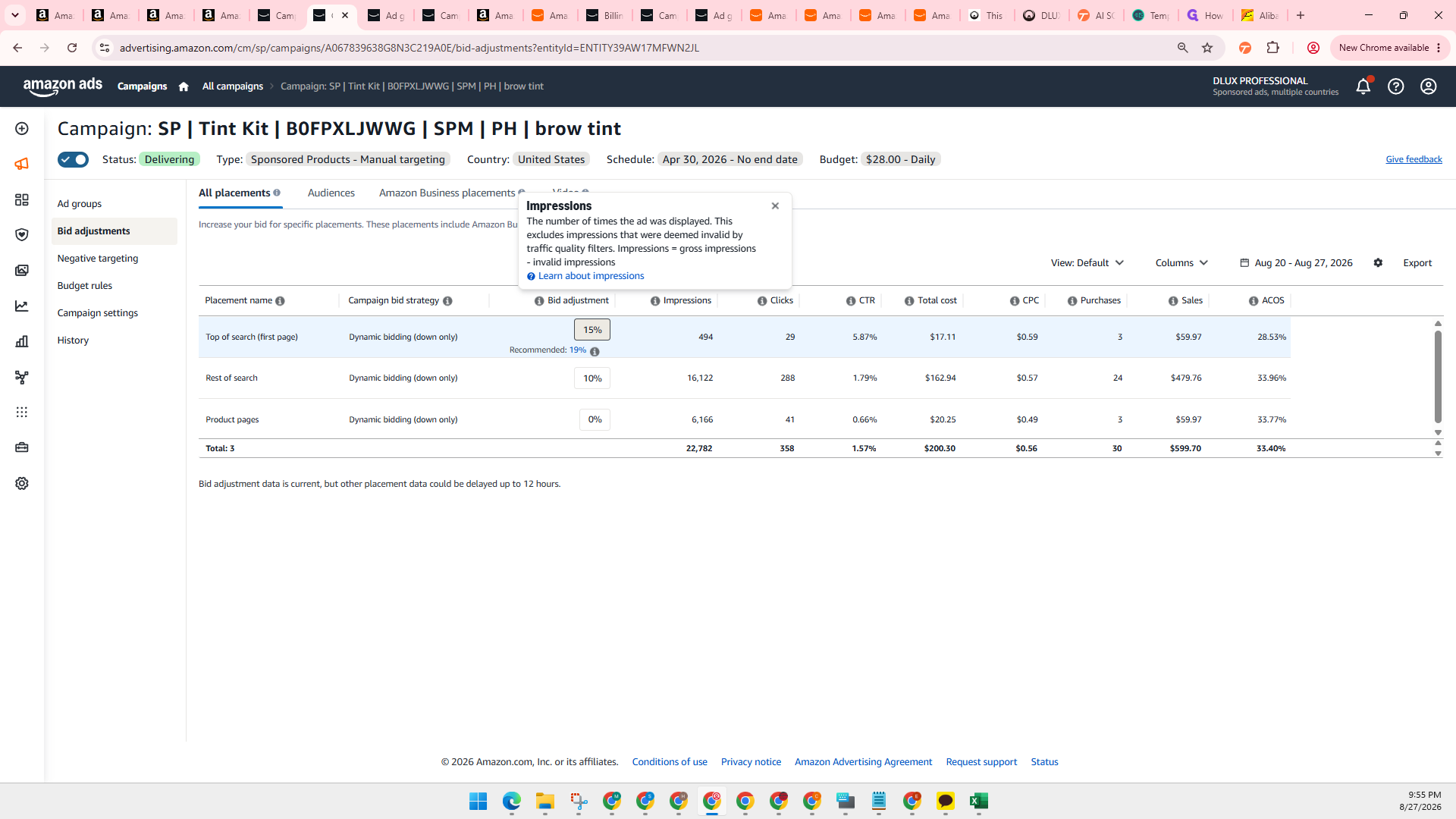Click the info icon beside Impressions header
1456x819 pixels.
pyautogui.click(x=655, y=301)
